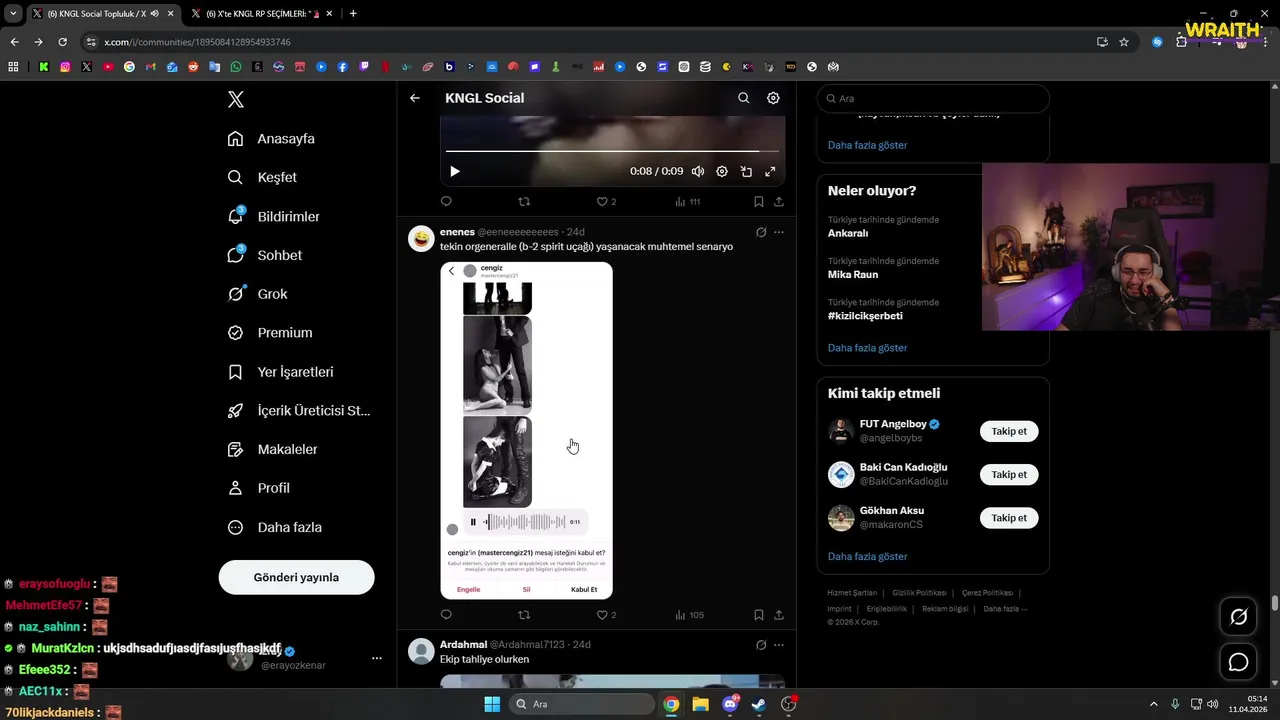Mute the KNGL Social Topluluk browser tab
Viewport: 1280px width, 720px height.
[154, 14]
